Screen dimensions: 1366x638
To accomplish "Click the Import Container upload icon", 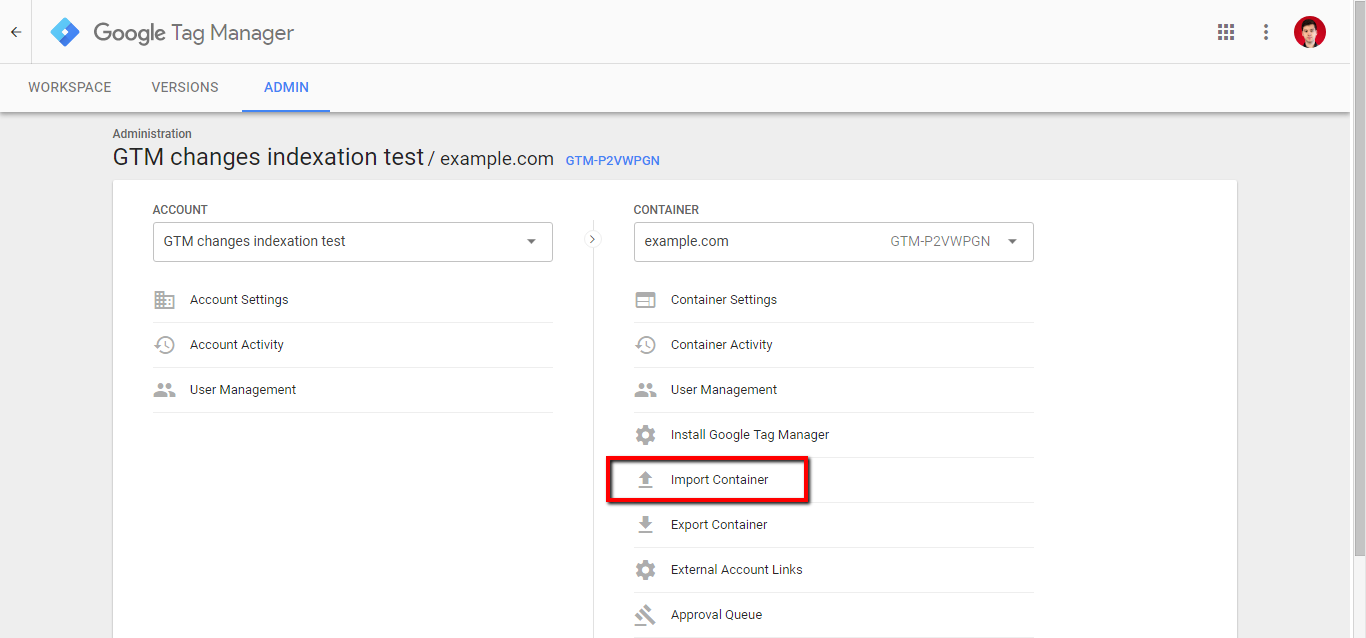I will click(646, 480).
